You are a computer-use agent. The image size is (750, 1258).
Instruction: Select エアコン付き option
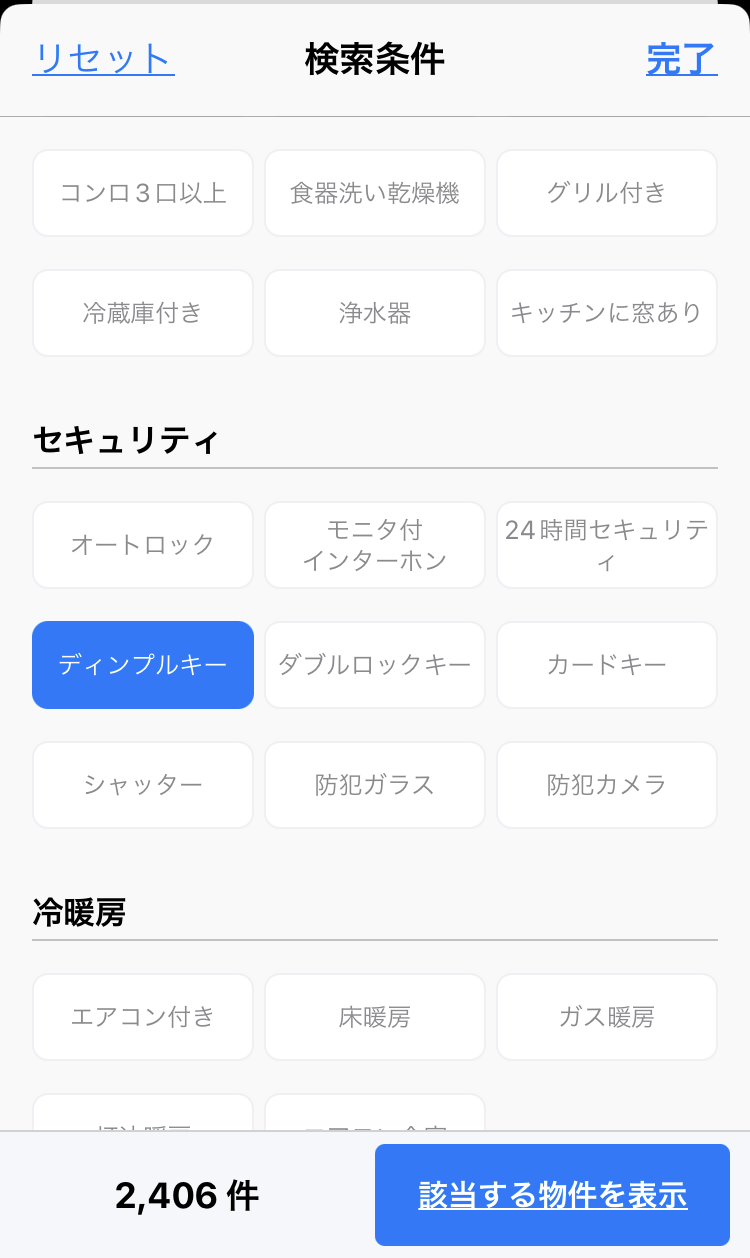pyautogui.click(x=143, y=1017)
